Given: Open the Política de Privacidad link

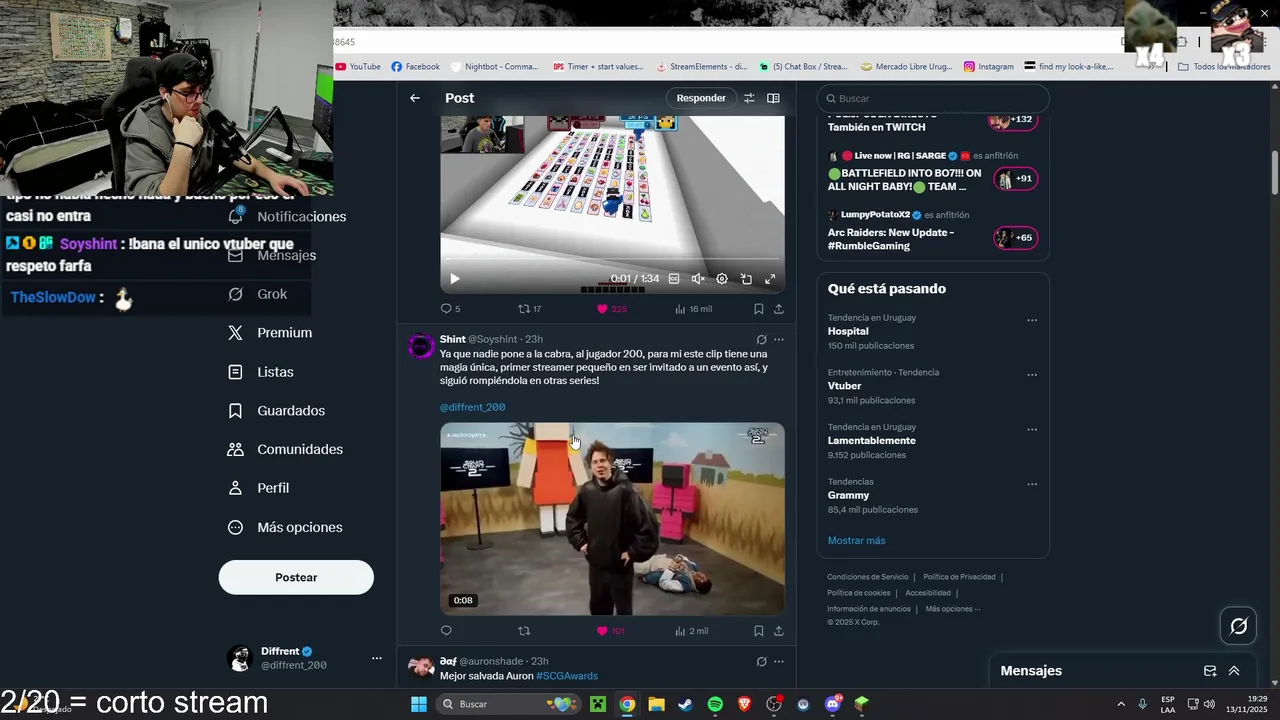Looking at the screenshot, I should click(x=959, y=577).
